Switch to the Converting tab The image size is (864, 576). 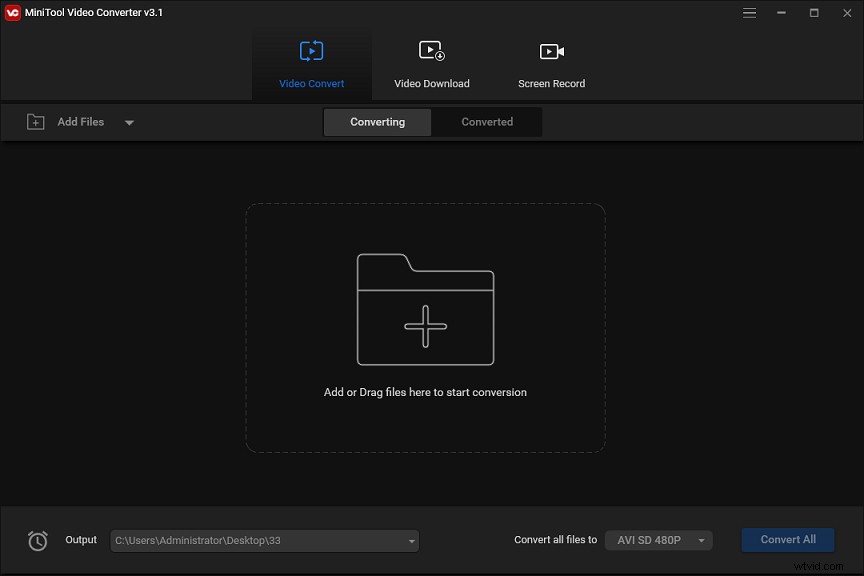[377, 121]
